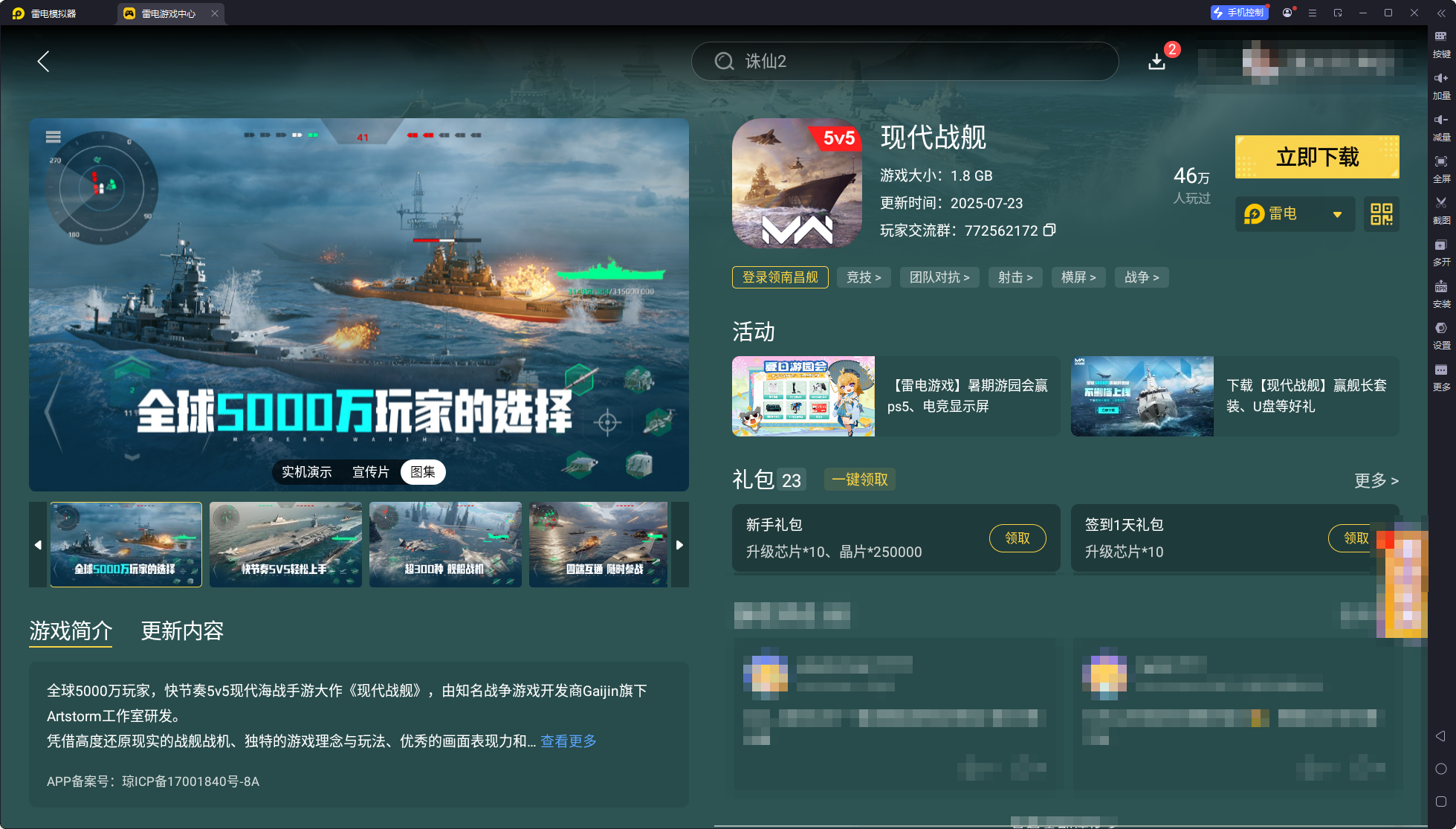Click the search magnifier icon

[724, 61]
